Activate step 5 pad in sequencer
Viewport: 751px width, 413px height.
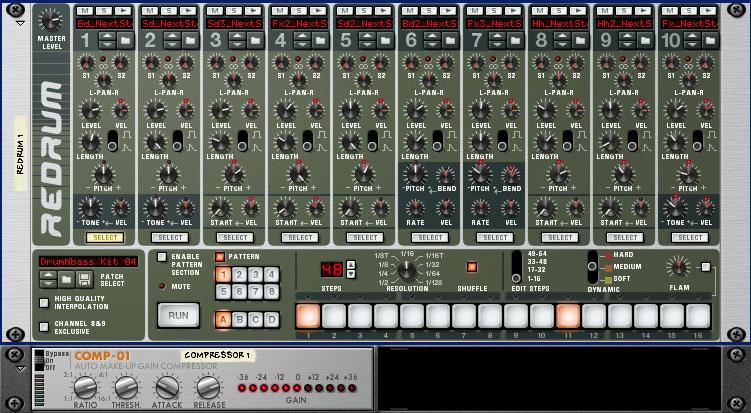411,316
